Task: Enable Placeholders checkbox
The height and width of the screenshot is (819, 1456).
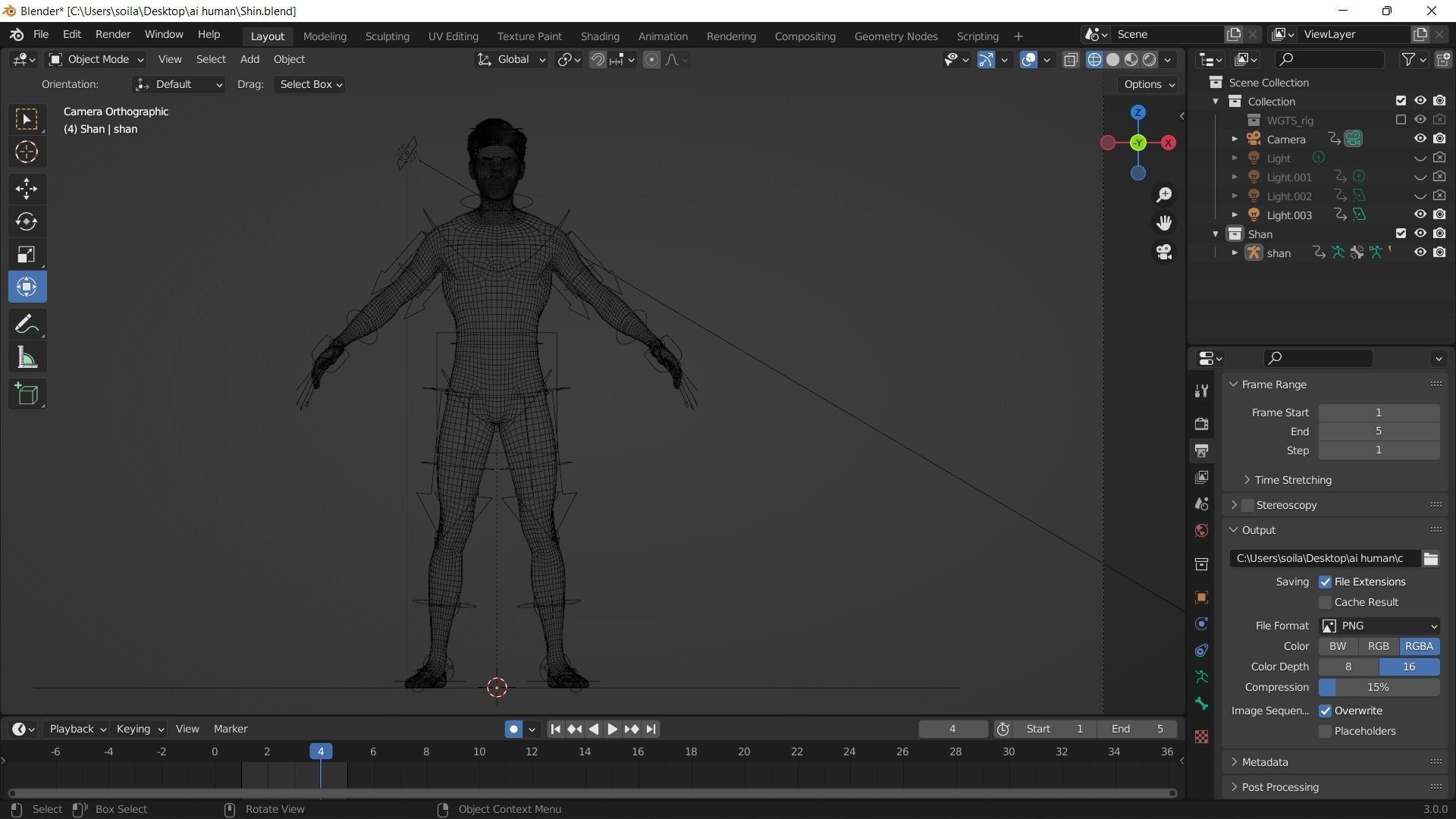Action: [1325, 731]
